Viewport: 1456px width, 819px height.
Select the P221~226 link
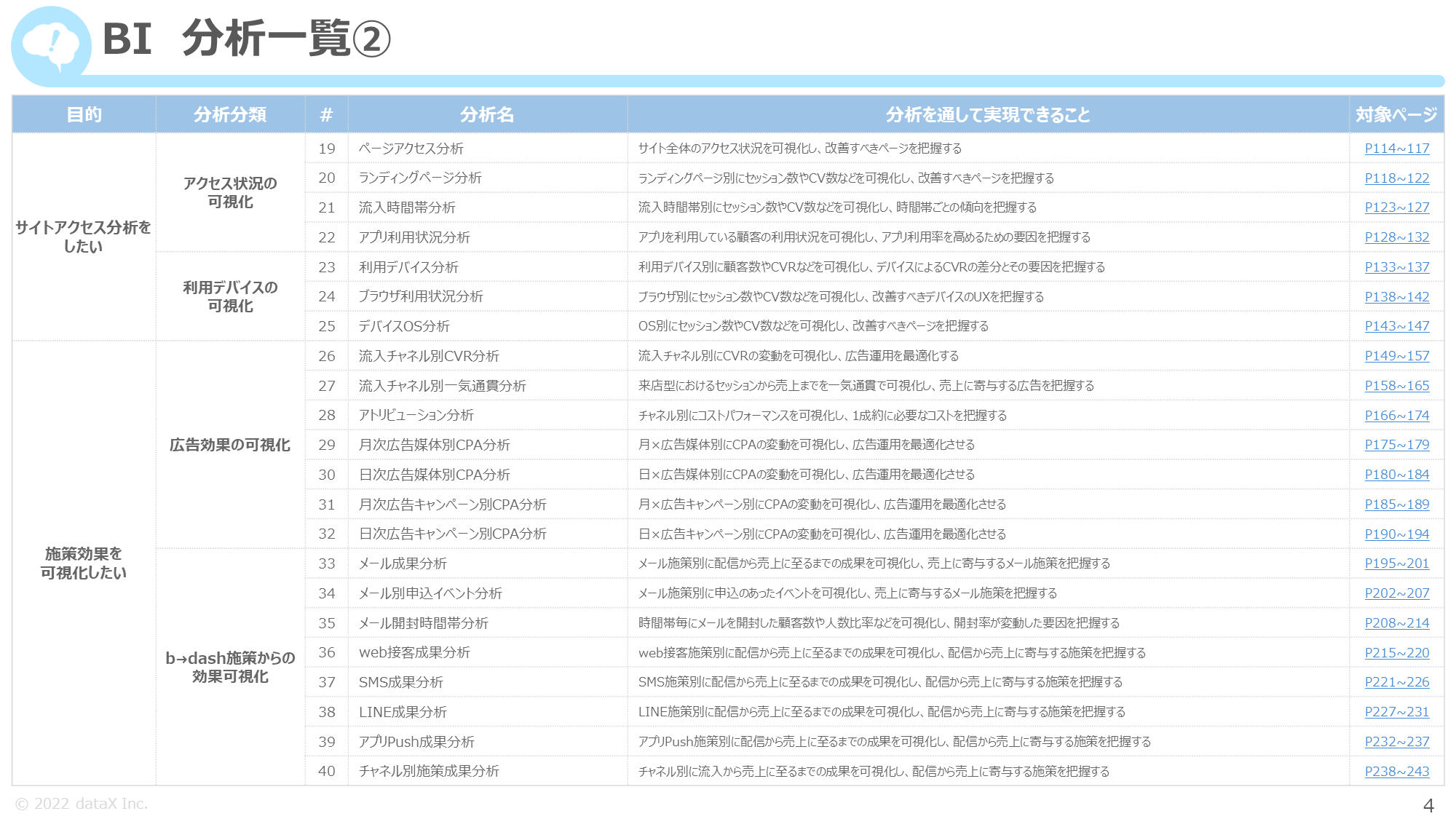tap(1396, 682)
